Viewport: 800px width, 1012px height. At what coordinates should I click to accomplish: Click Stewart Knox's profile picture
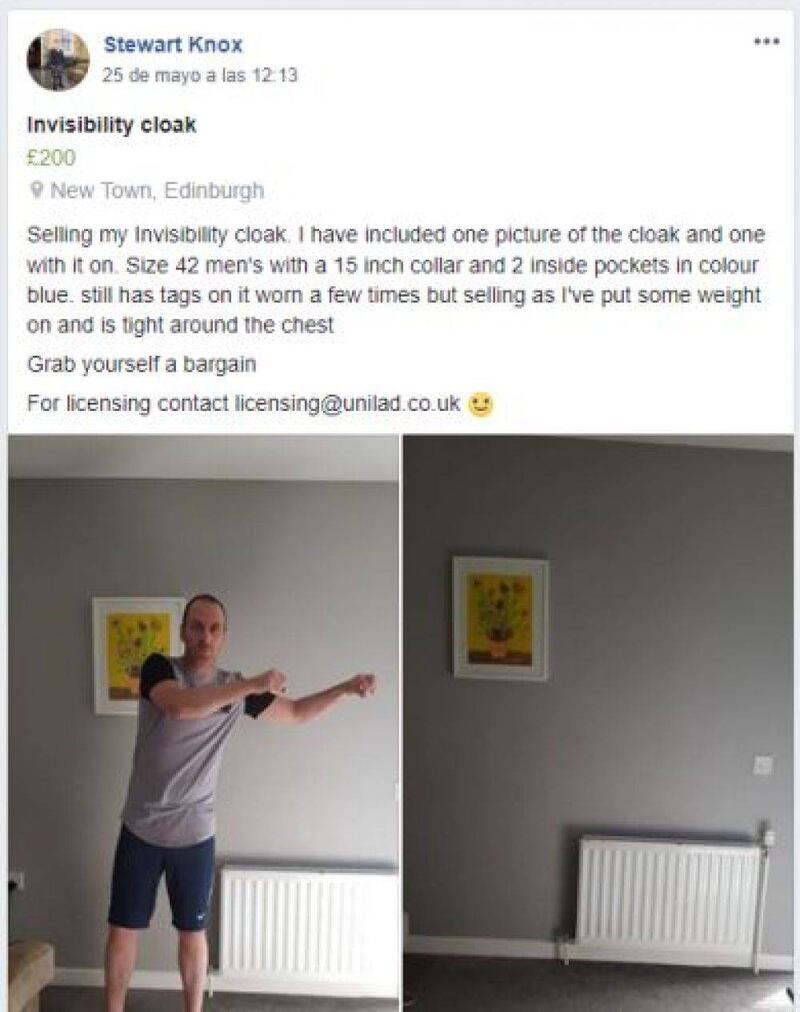(x=58, y=60)
